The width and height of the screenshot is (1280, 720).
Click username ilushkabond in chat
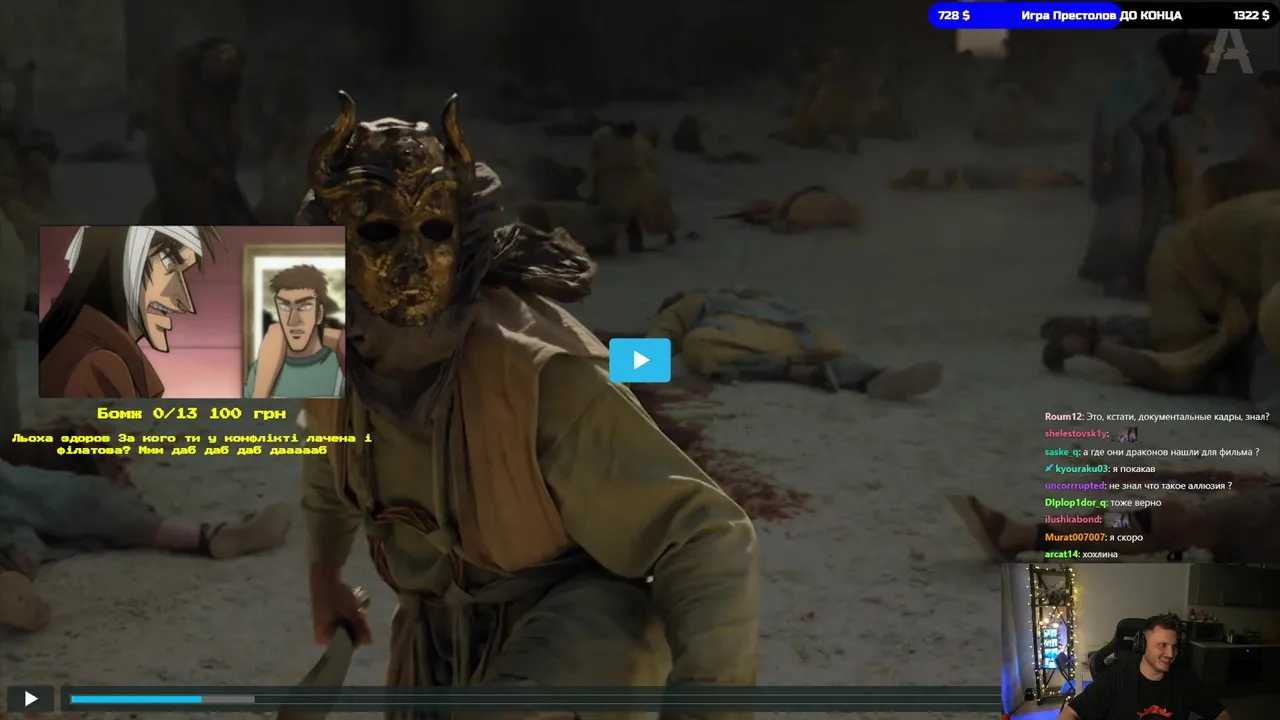point(1072,520)
